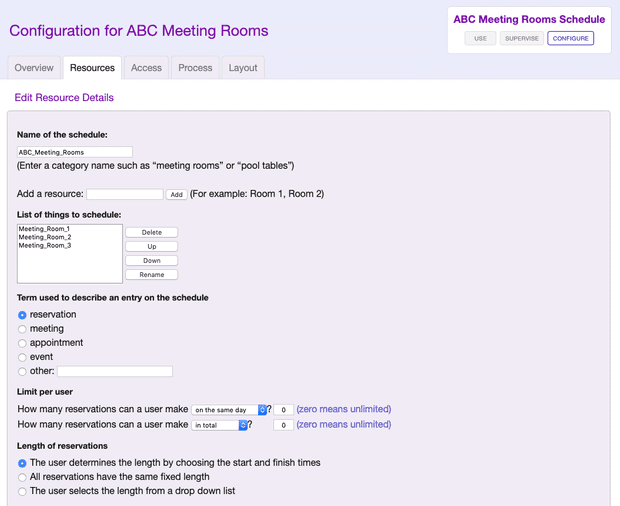620x506 pixels.
Task: Focus the Add a resource text field
Action: 125,194
